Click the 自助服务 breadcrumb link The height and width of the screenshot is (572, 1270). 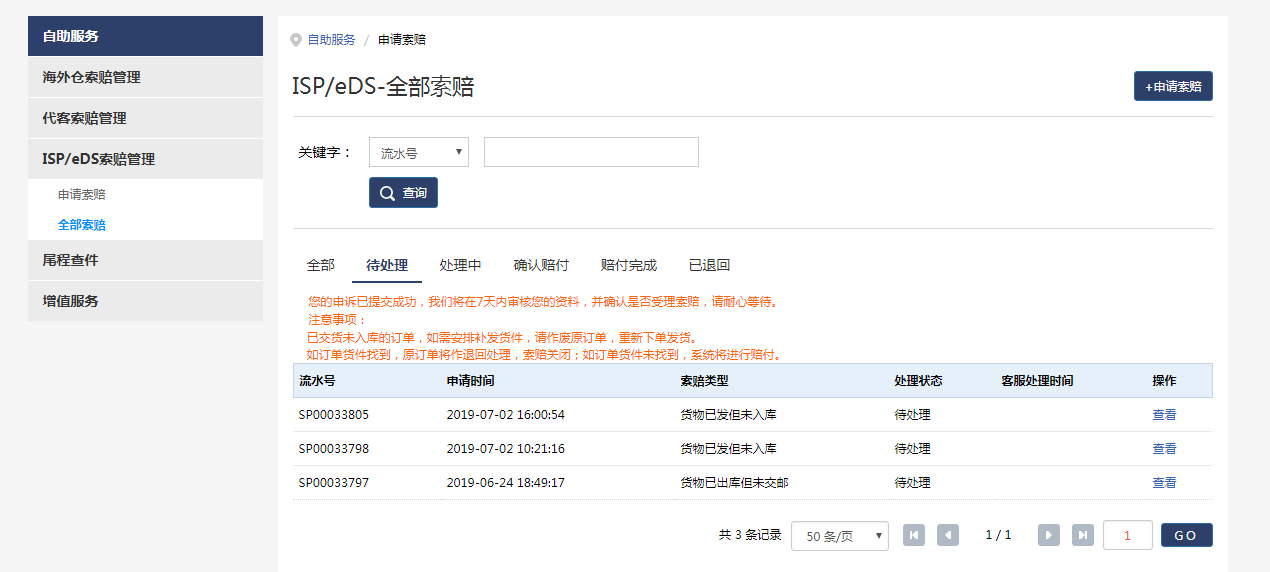(x=331, y=40)
